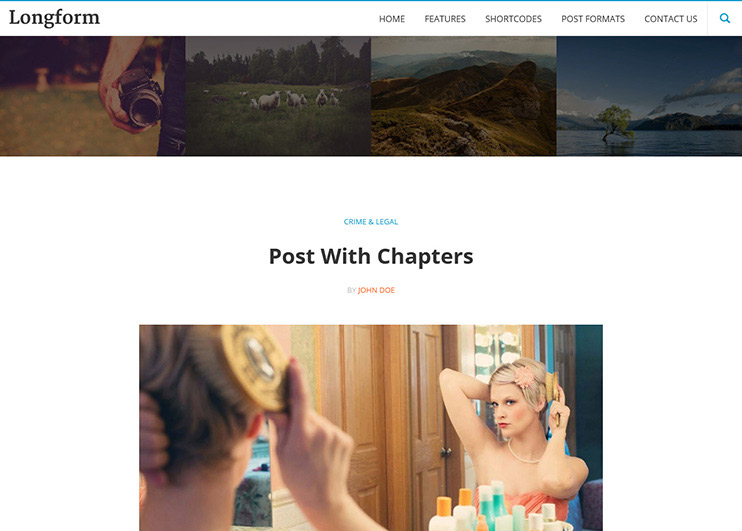Open the mountain ridge thumbnail

tap(464, 96)
